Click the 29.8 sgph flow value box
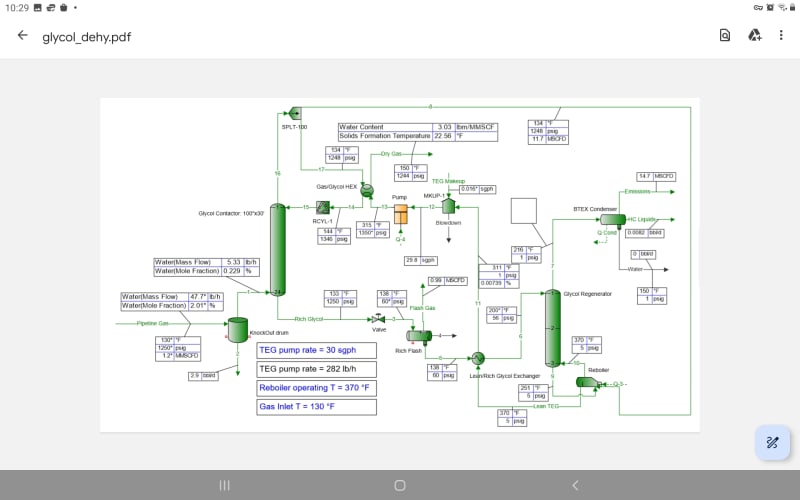Image resolution: width=800 pixels, height=500 pixels. click(x=421, y=260)
